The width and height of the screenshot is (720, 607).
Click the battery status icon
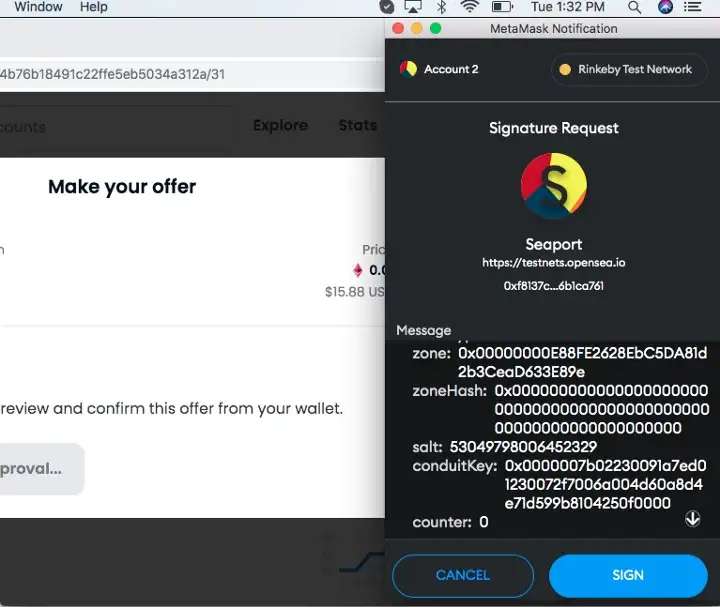502,7
